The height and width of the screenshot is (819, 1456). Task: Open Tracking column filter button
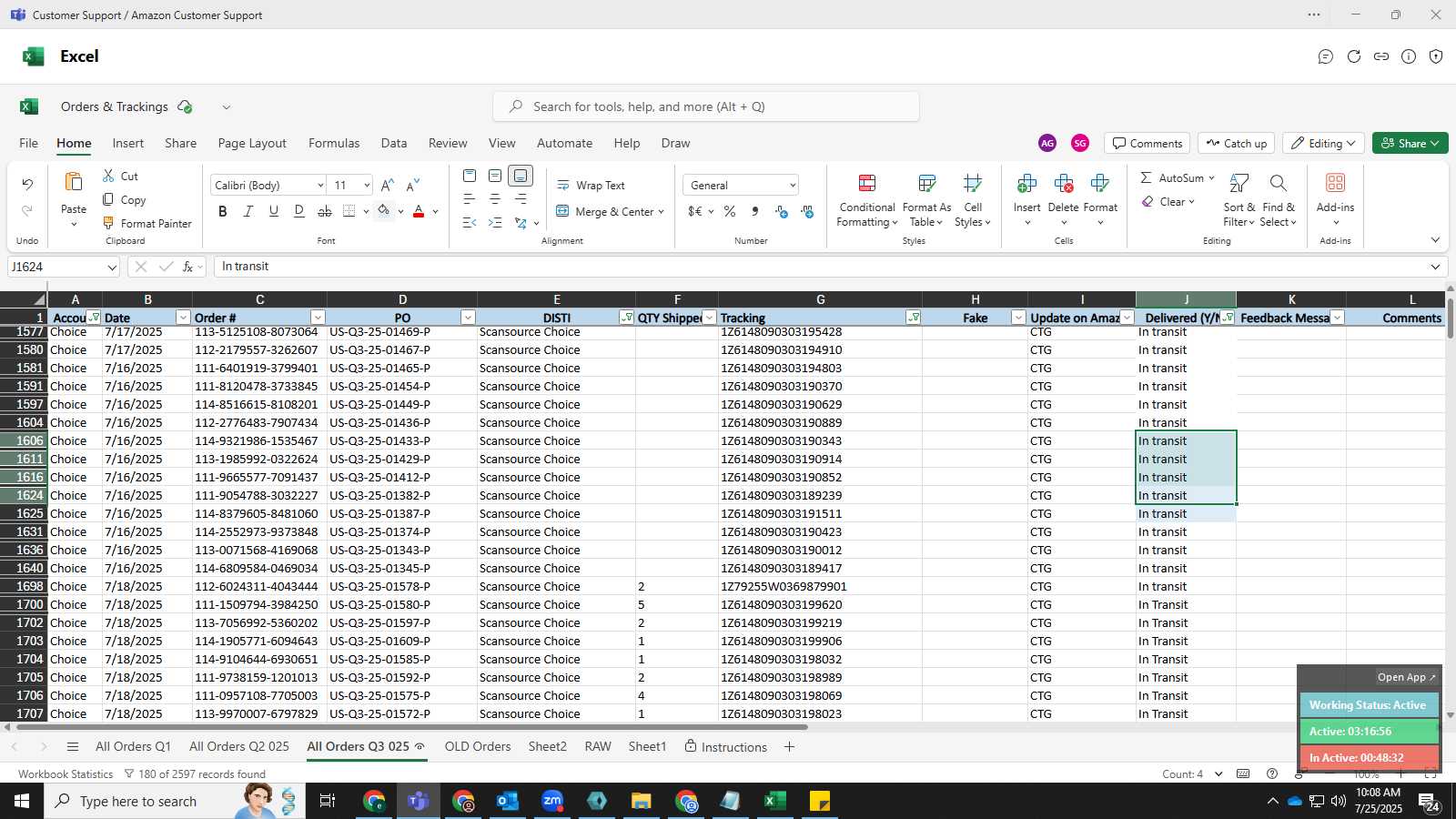913,318
